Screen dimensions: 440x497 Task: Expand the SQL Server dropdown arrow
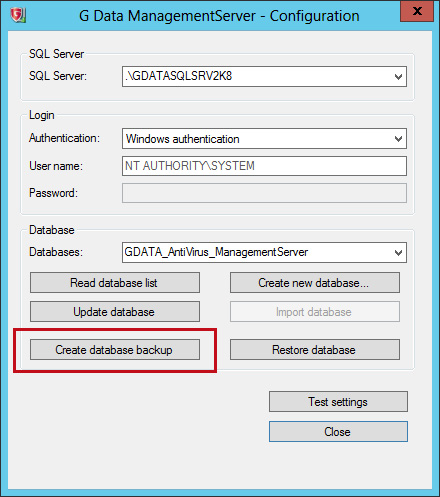pyautogui.click(x=398, y=77)
